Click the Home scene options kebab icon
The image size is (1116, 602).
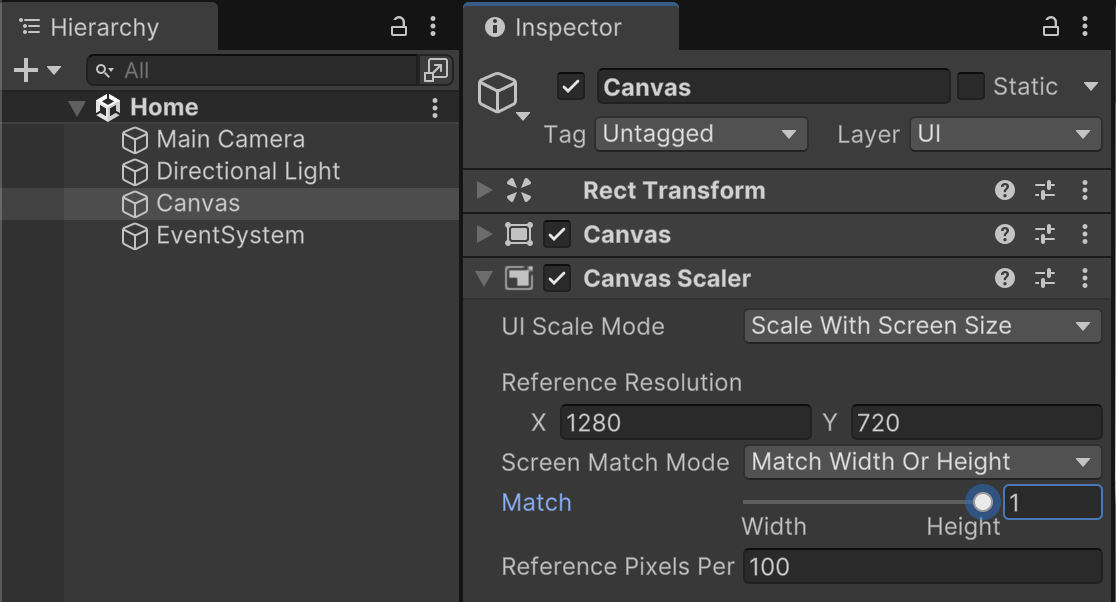tap(434, 108)
